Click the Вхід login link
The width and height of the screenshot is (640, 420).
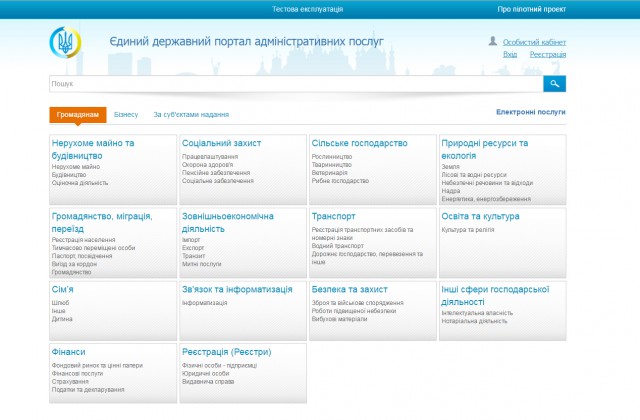click(x=510, y=55)
